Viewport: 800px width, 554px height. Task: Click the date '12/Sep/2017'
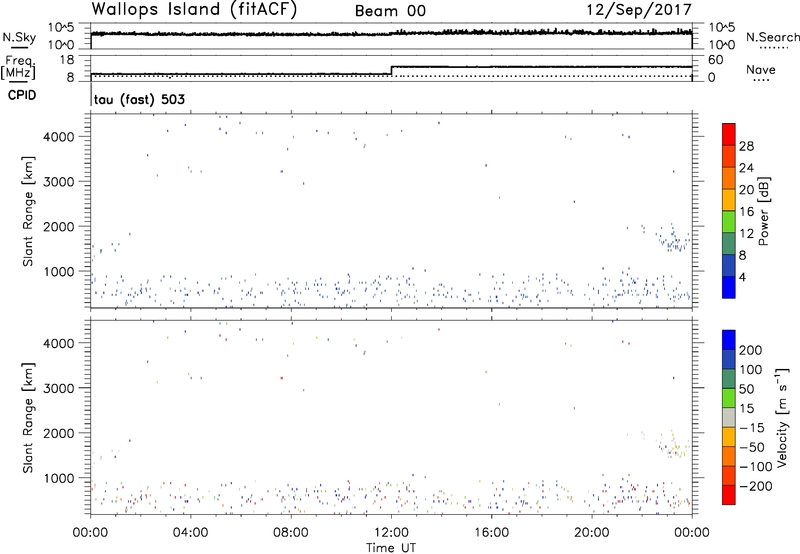pos(639,10)
